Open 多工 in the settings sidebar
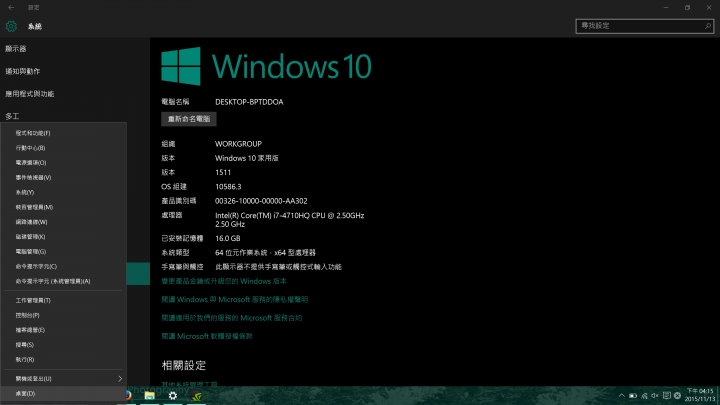 tap(12, 116)
